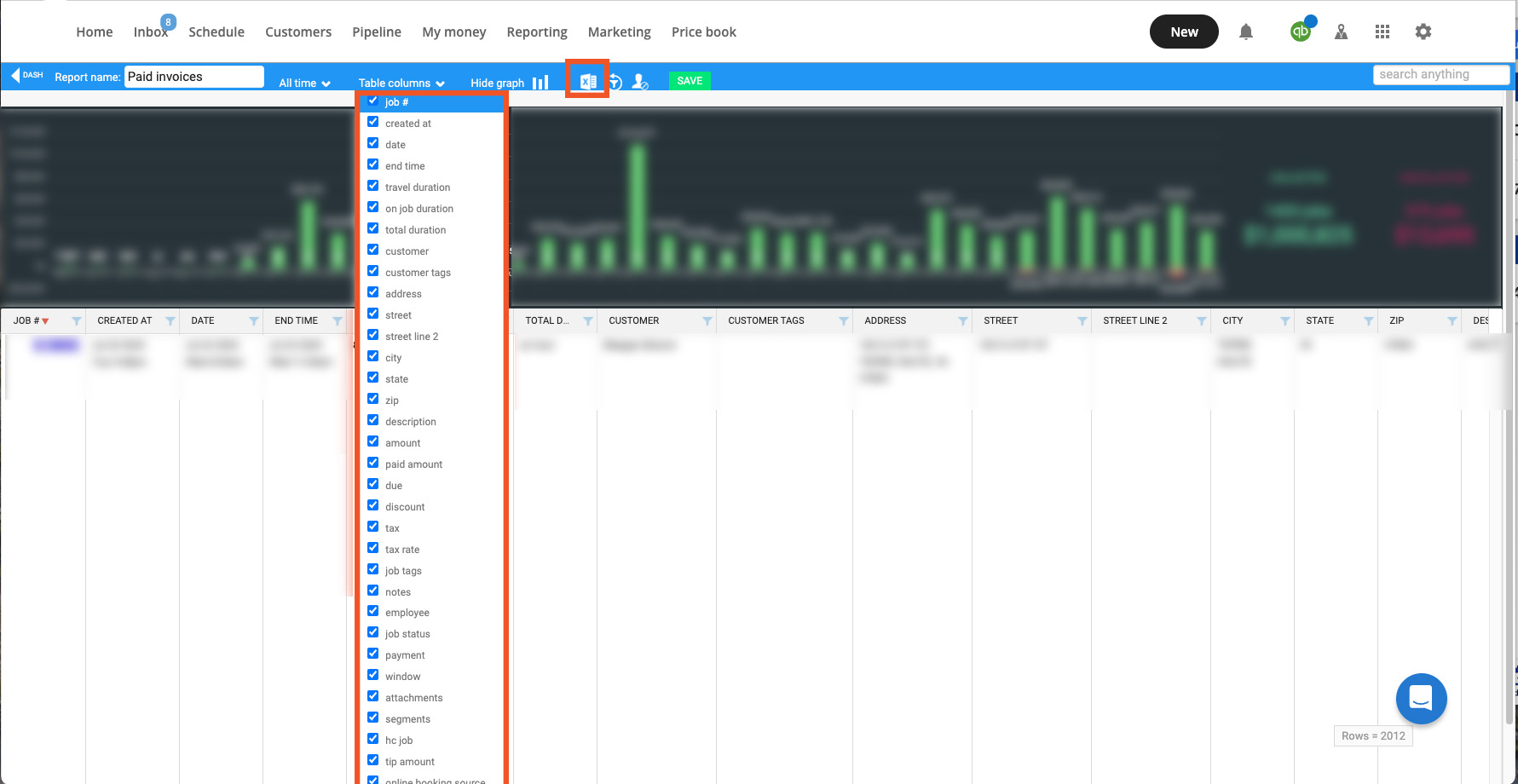Click the filter-reset icon beside Excel

click(x=615, y=82)
